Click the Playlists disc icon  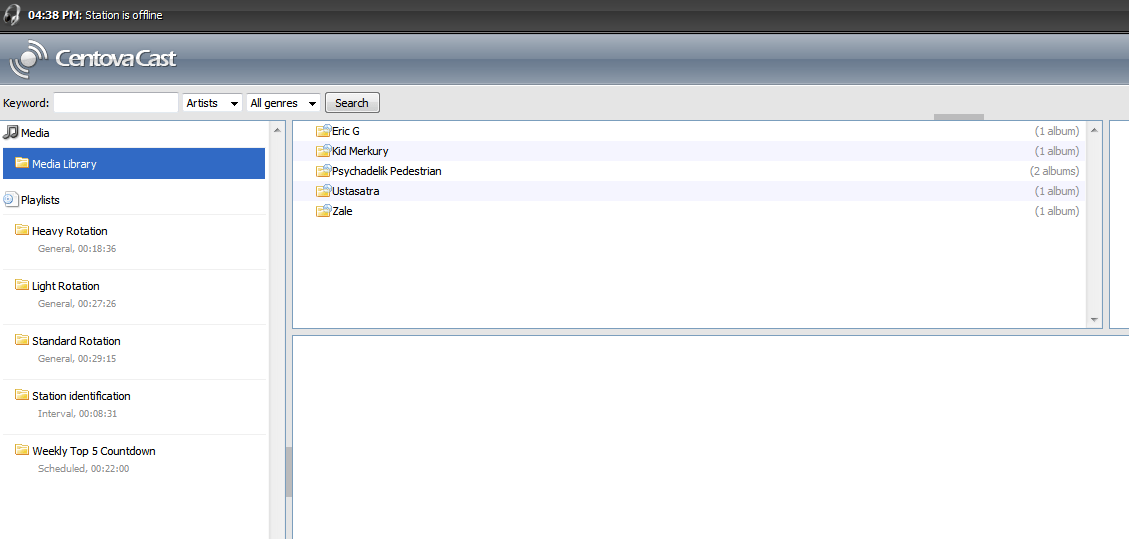(x=11, y=199)
